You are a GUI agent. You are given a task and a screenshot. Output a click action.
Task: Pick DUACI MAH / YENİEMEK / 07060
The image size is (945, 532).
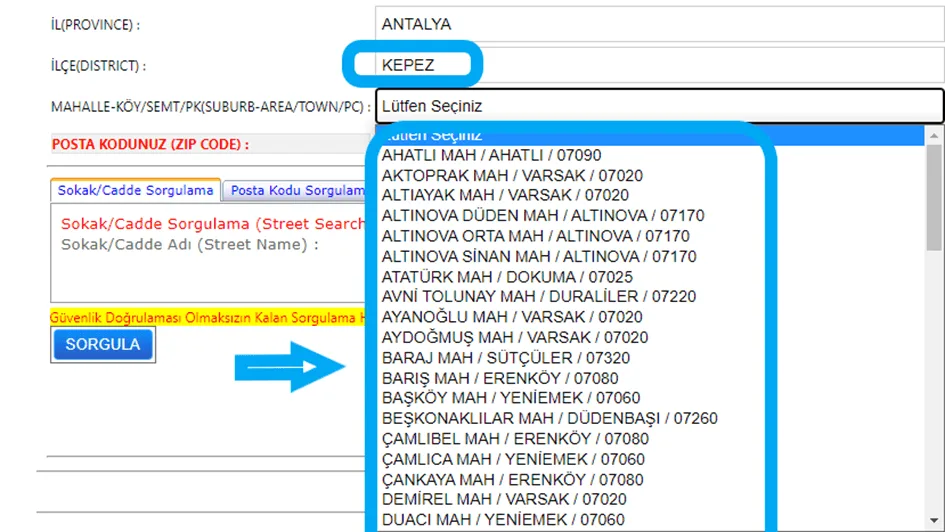(x=650, y=520)
